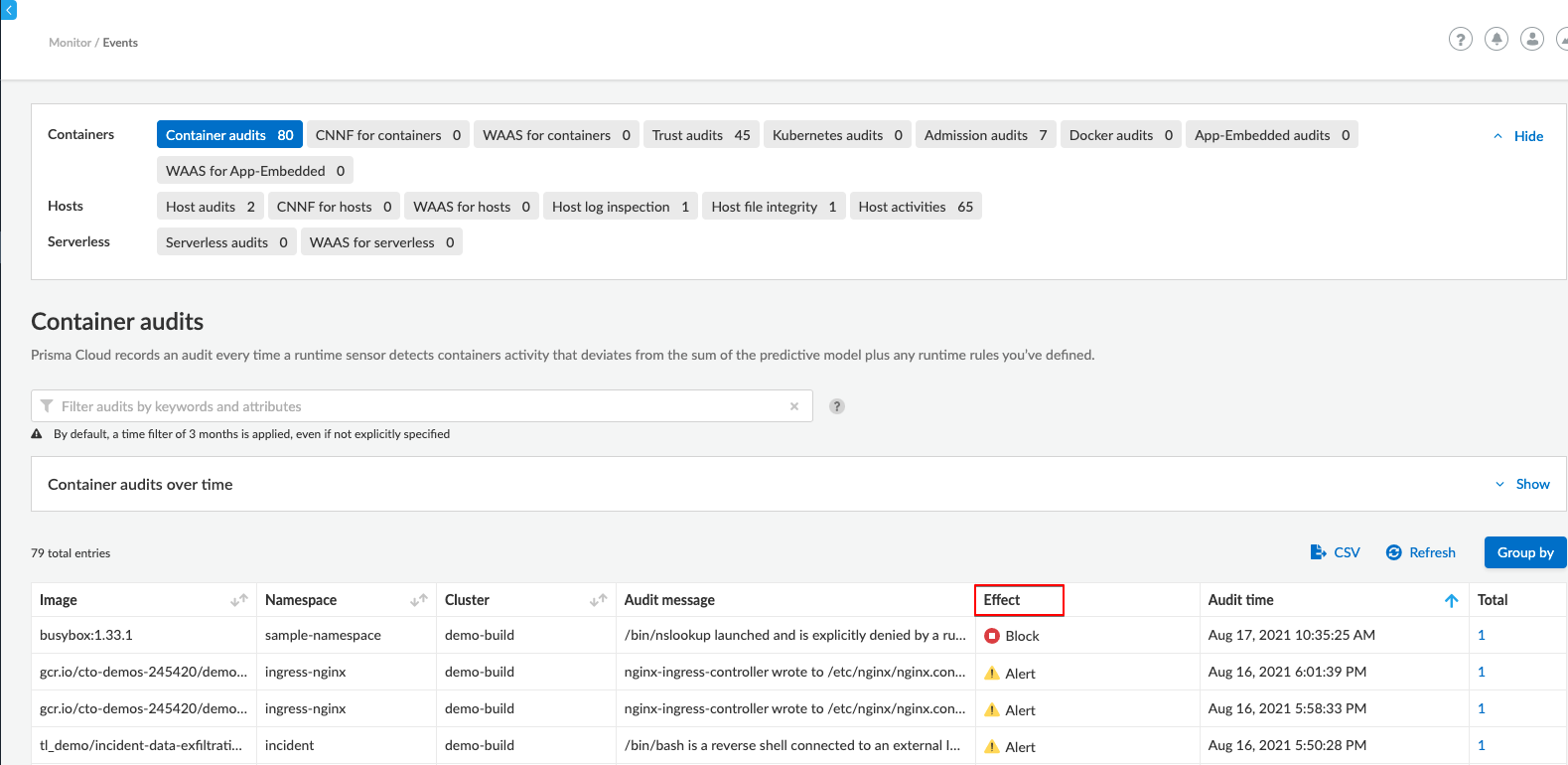Open total count for the incident row
The width and height of the screenshot is (1568, 765).
tap(1482, 745)
